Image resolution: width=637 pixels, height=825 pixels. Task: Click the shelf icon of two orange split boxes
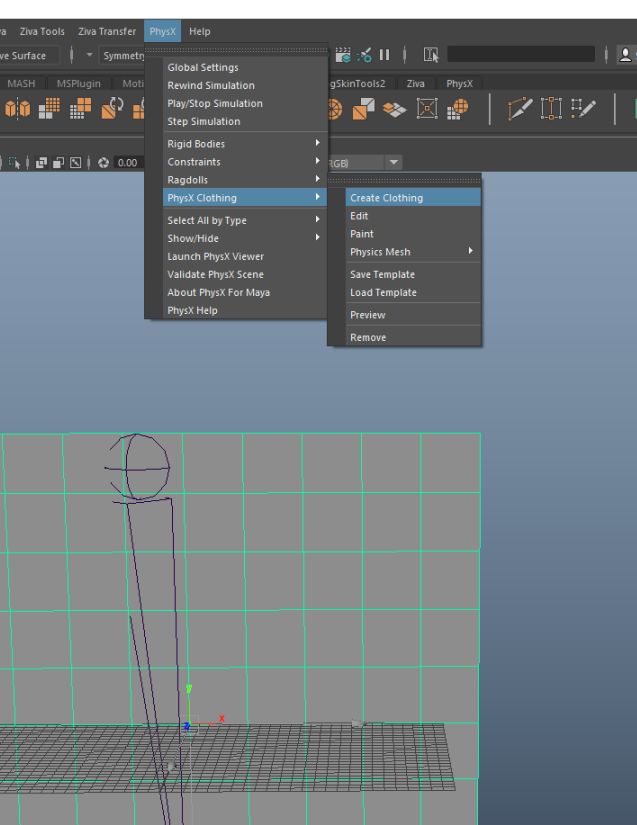pos(17,109)
